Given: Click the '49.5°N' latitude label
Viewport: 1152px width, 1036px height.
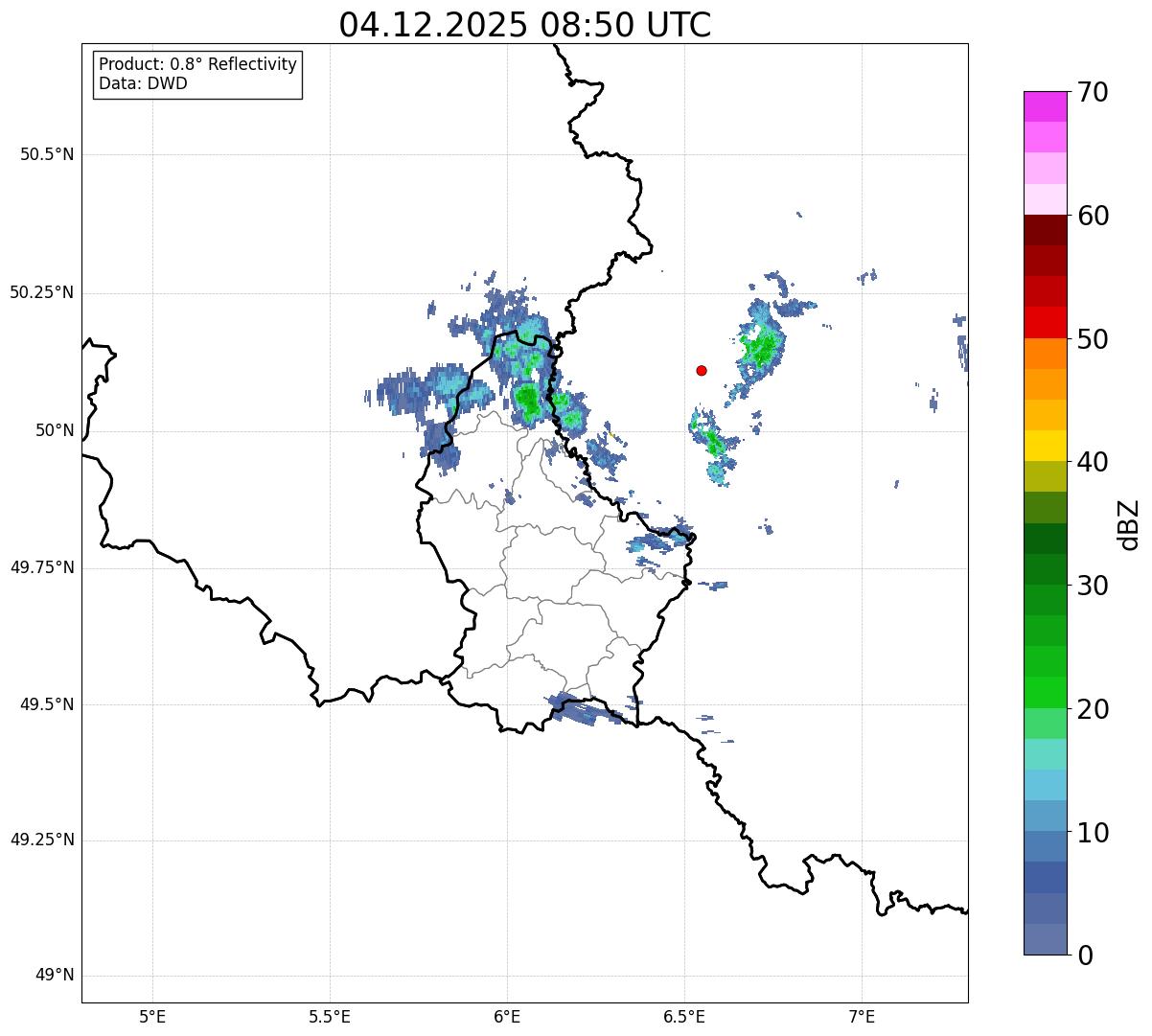Looking at the screenshot, I should click(x=46, y=704).
